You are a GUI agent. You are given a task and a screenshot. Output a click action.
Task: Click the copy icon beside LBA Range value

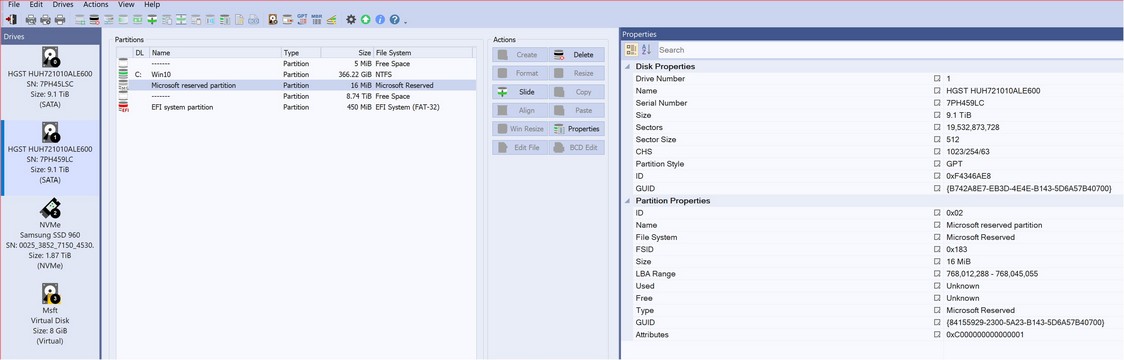pyautogui.click(x=936, y=273)
